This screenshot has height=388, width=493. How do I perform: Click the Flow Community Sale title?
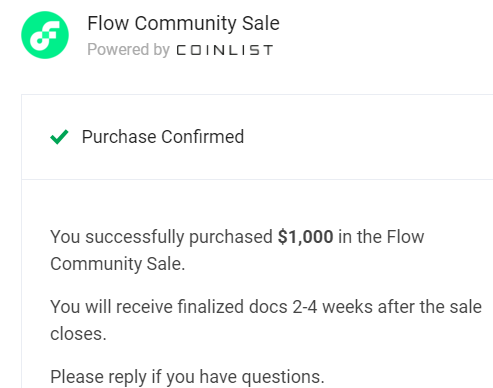point(183,23)
